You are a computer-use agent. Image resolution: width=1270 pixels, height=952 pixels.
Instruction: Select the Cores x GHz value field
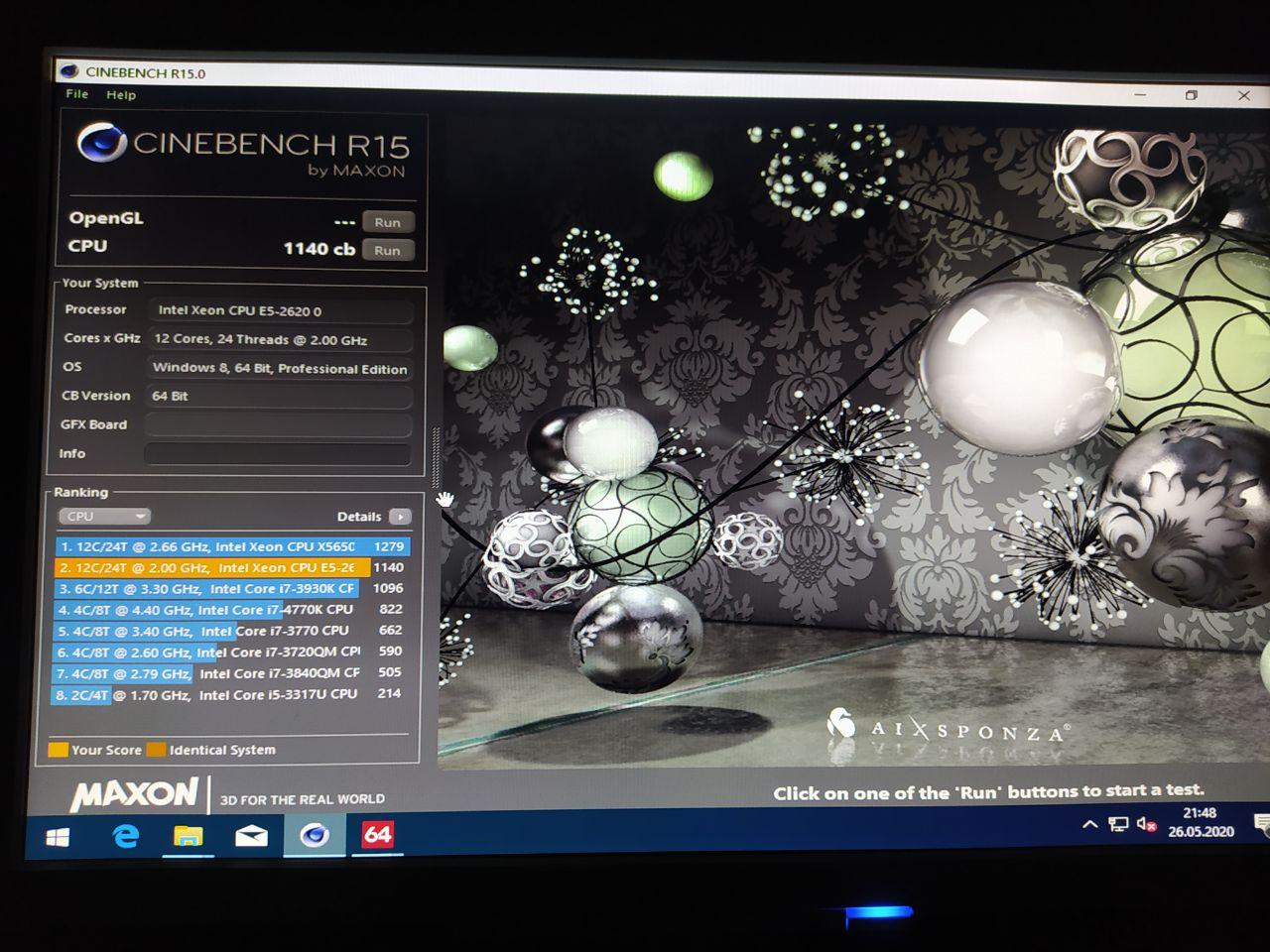coord(281,339)
